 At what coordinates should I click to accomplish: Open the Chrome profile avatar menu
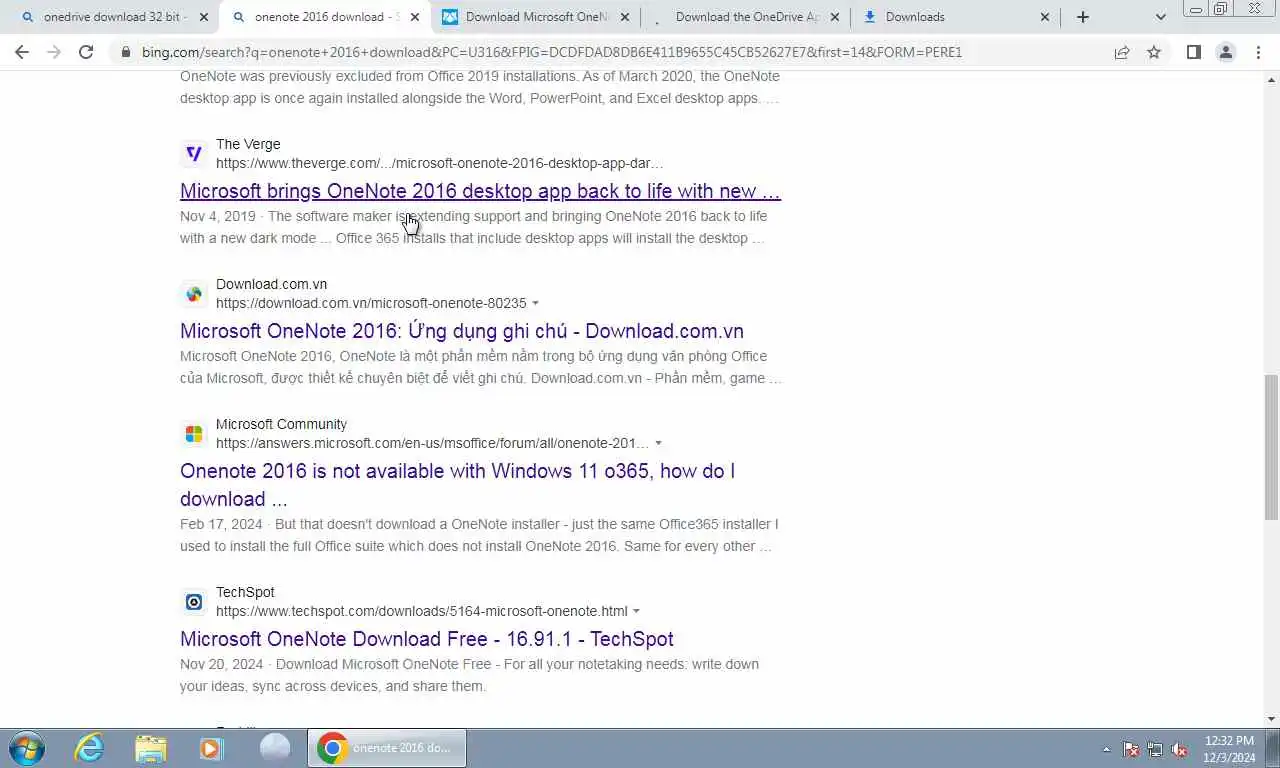click(x=1225, y=52)
